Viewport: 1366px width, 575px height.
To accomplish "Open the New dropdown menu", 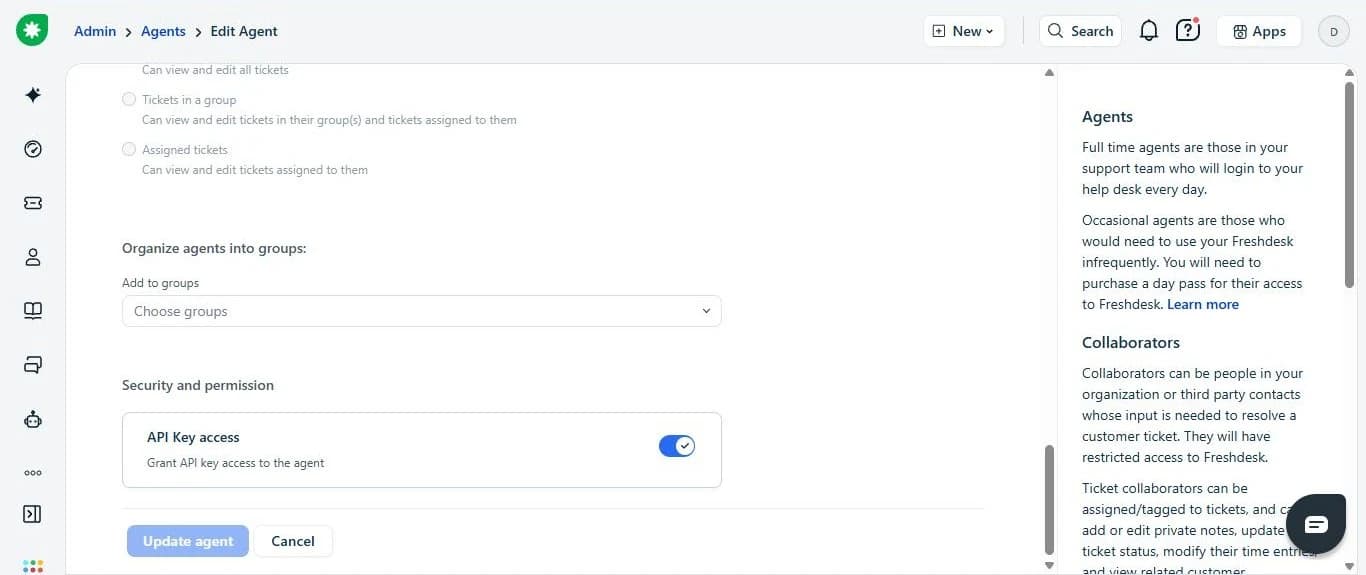I will [x=963, y=31].
